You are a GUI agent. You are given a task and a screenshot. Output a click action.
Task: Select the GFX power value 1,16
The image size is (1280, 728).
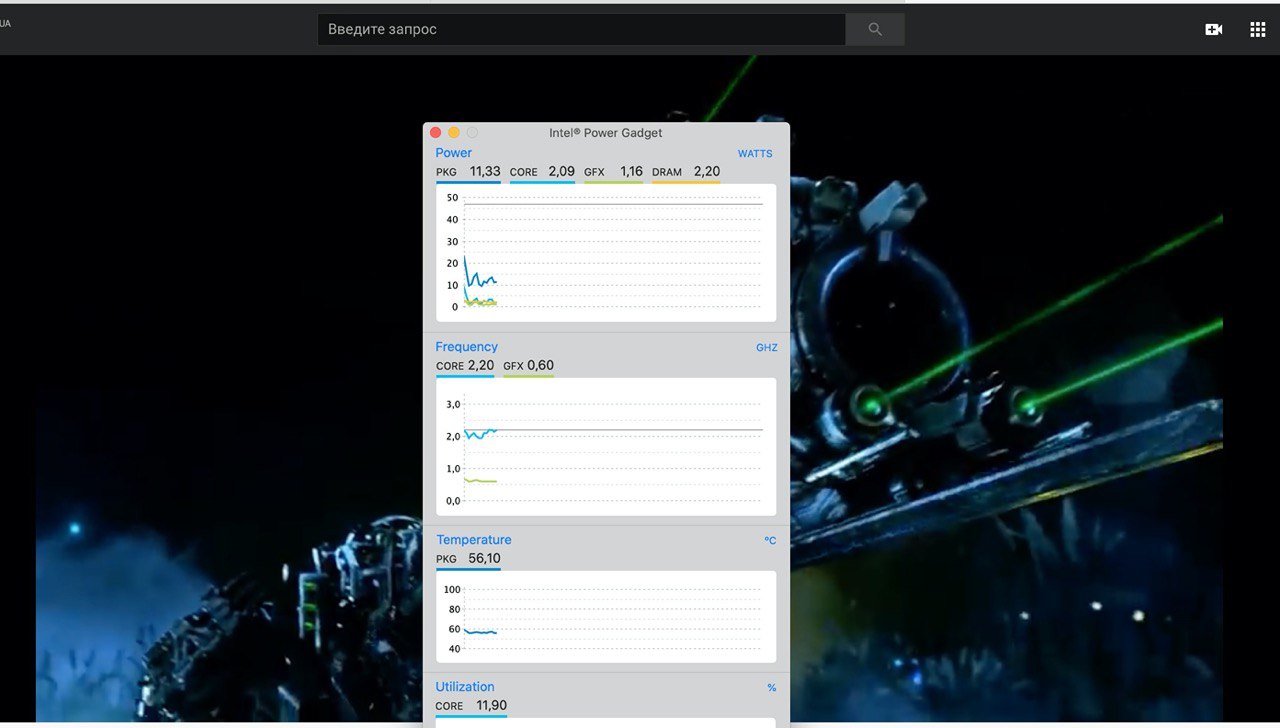pos(631,172)
